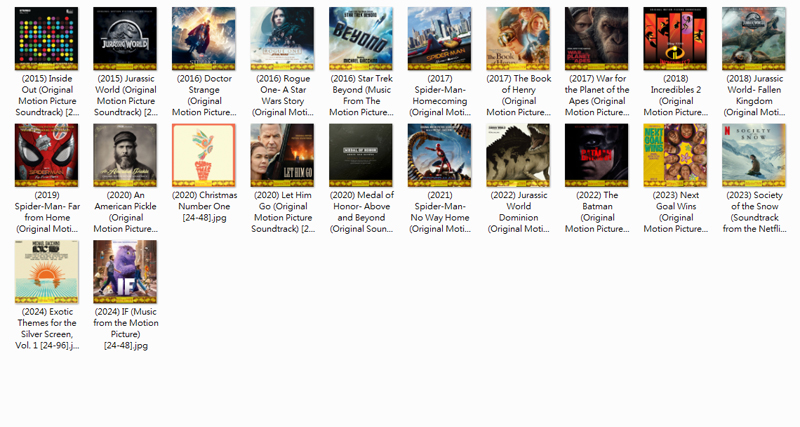
Task: Click "(2022) Jurassic World Dominion" file name
Action: (518, 212)
